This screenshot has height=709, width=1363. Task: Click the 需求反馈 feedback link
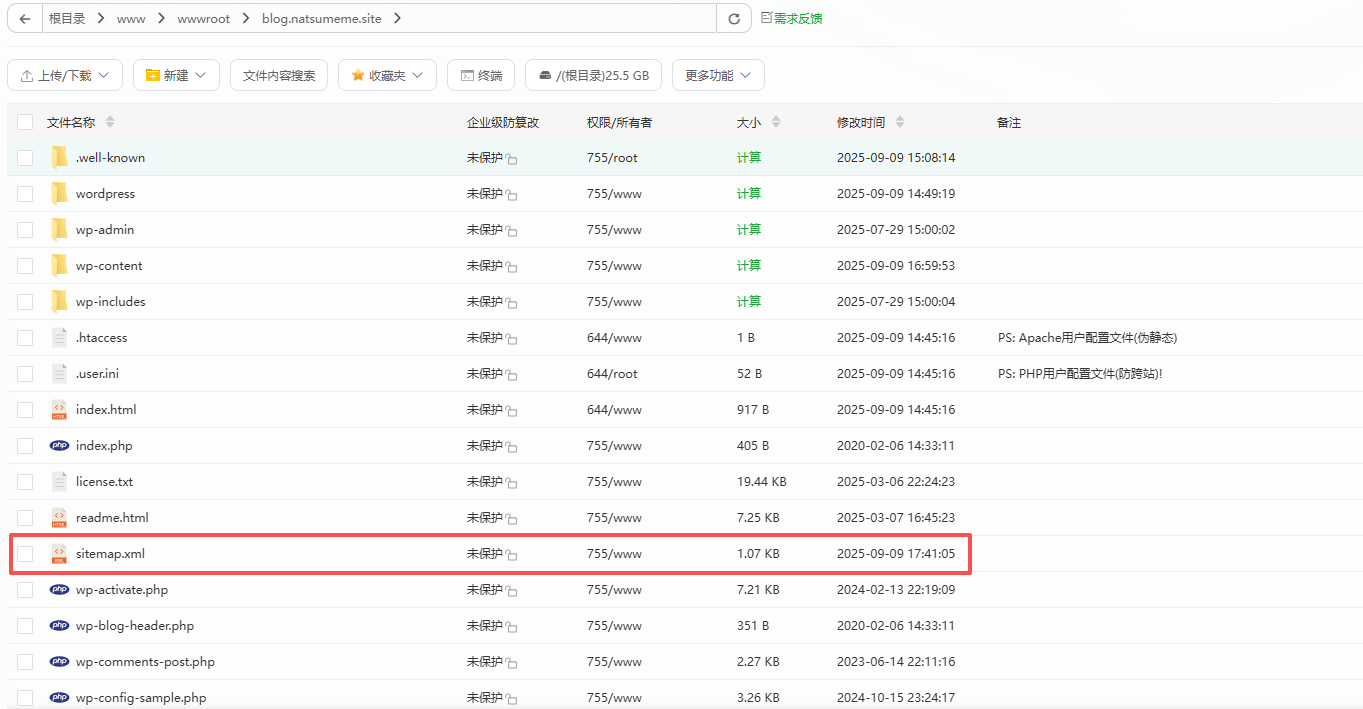click(x=792, y=18)
